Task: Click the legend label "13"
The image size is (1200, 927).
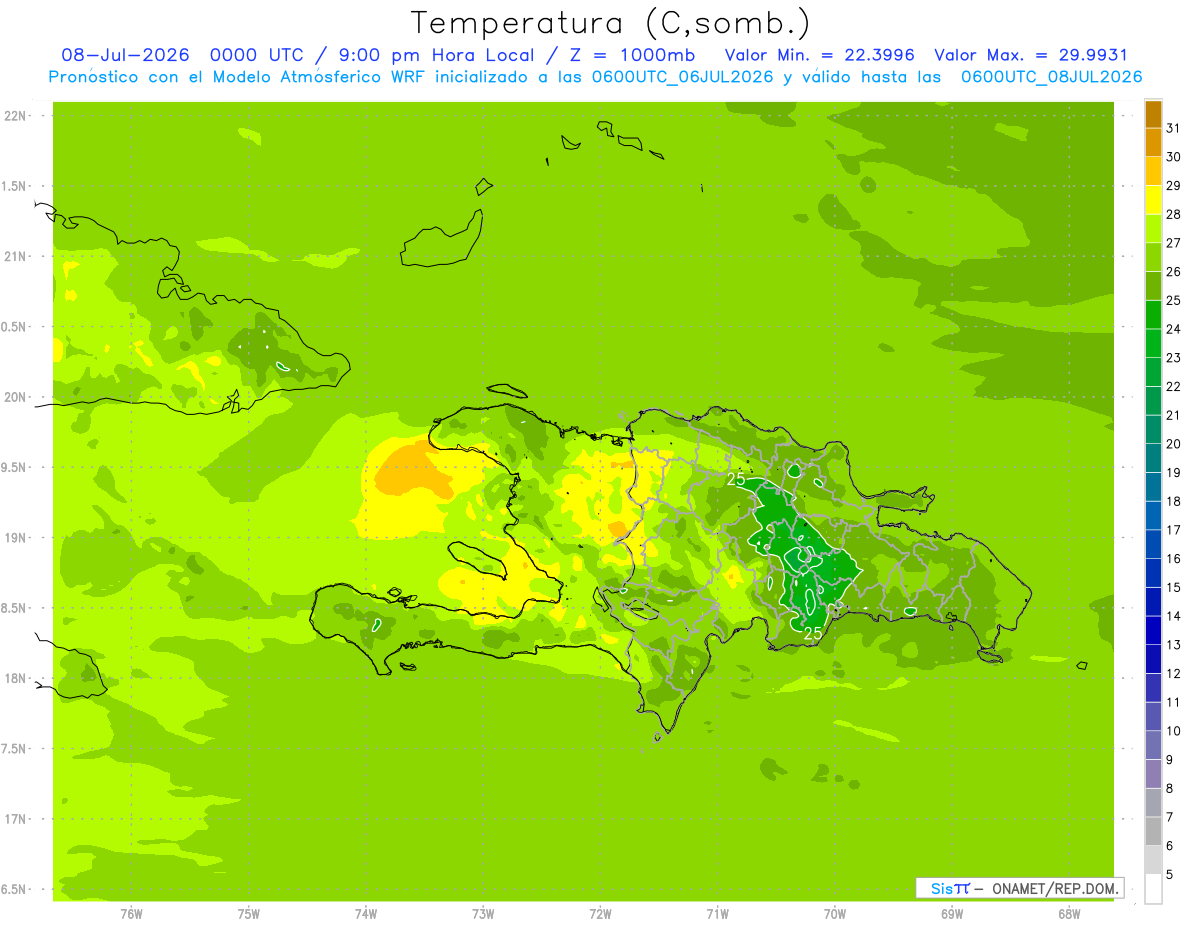Action: [x=1173, y=645]
